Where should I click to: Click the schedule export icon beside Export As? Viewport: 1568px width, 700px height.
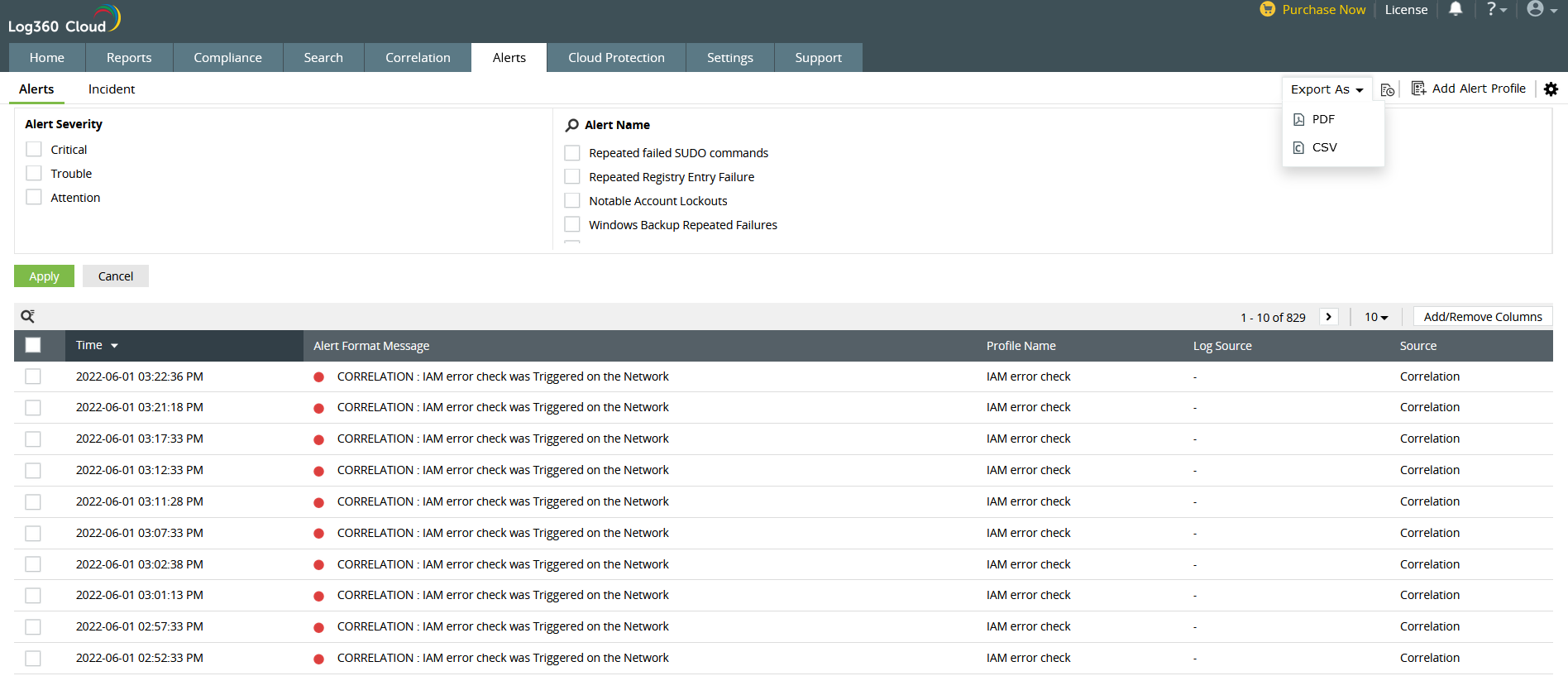pos(1388,89)
